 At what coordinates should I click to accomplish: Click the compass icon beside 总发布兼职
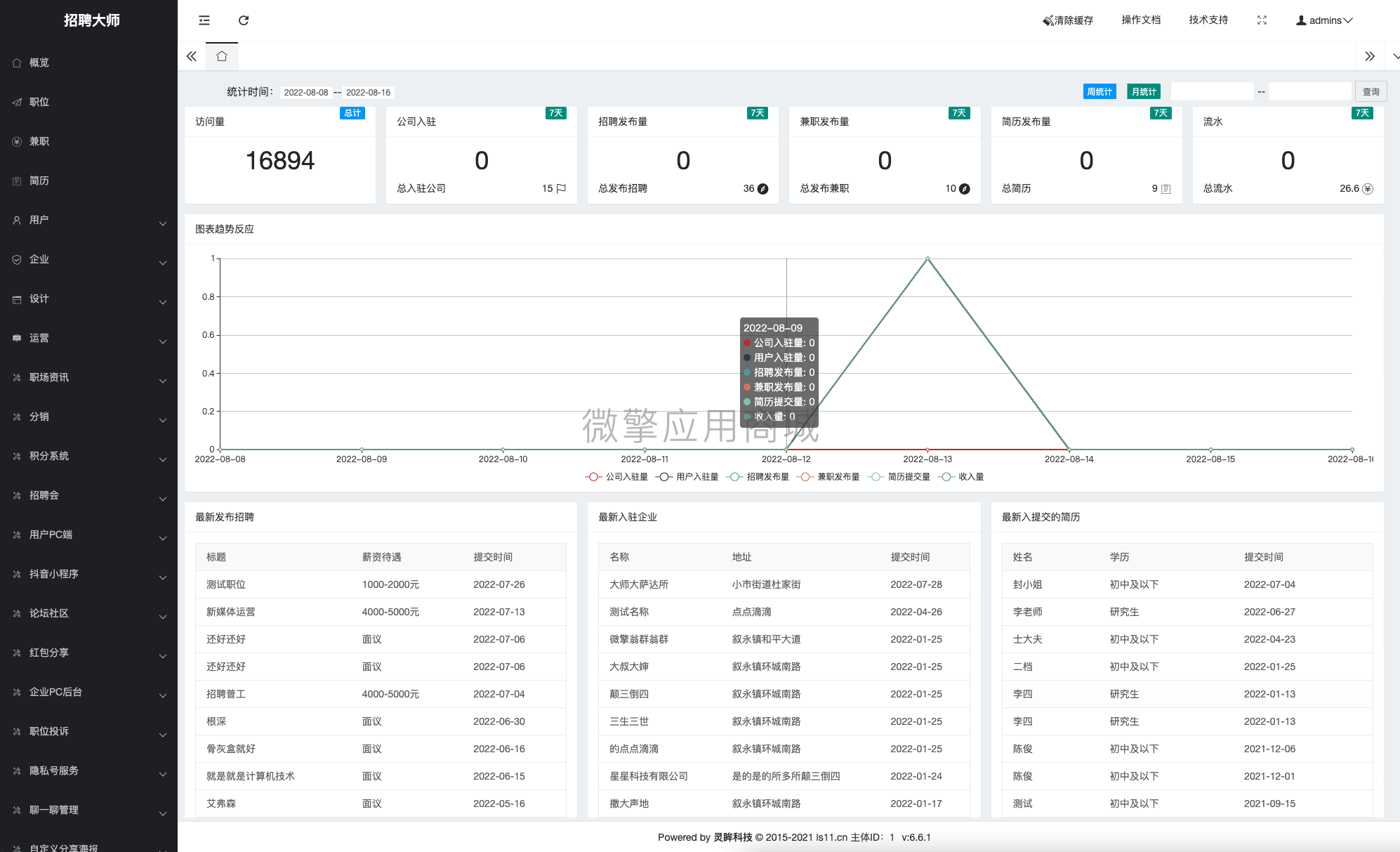pos(965,188)
